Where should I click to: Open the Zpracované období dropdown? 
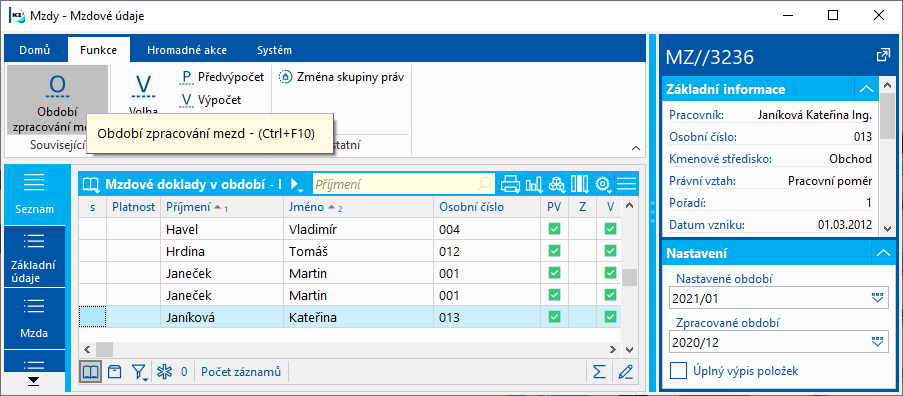(x=877, y=342)
